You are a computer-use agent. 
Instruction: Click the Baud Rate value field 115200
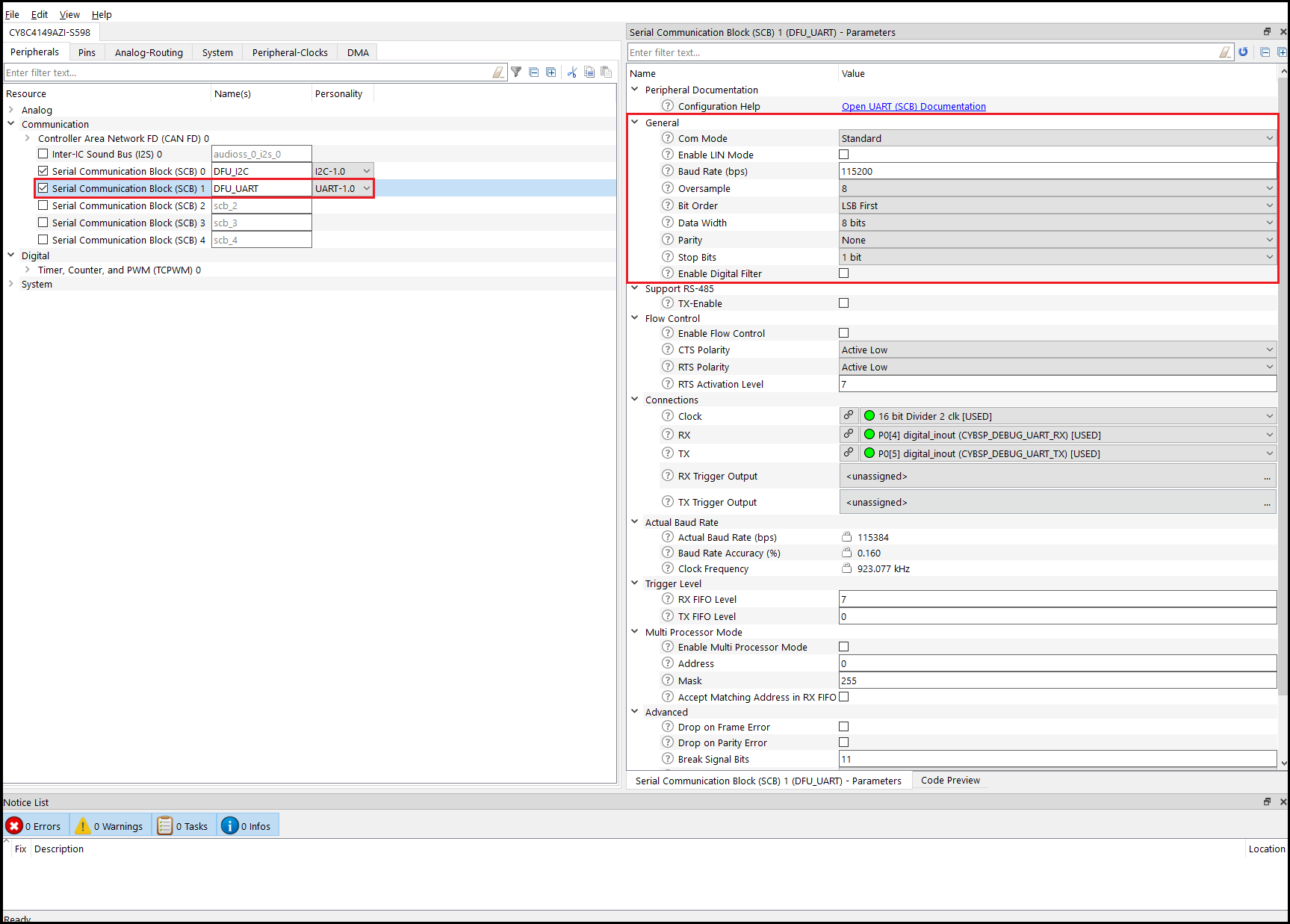coord(1058,171)
